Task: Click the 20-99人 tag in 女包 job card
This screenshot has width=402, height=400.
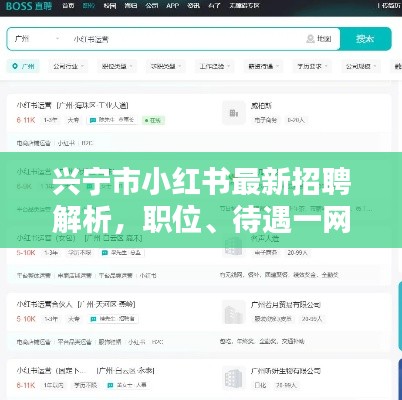Action: pyautogui.click(x=297, y=253)
